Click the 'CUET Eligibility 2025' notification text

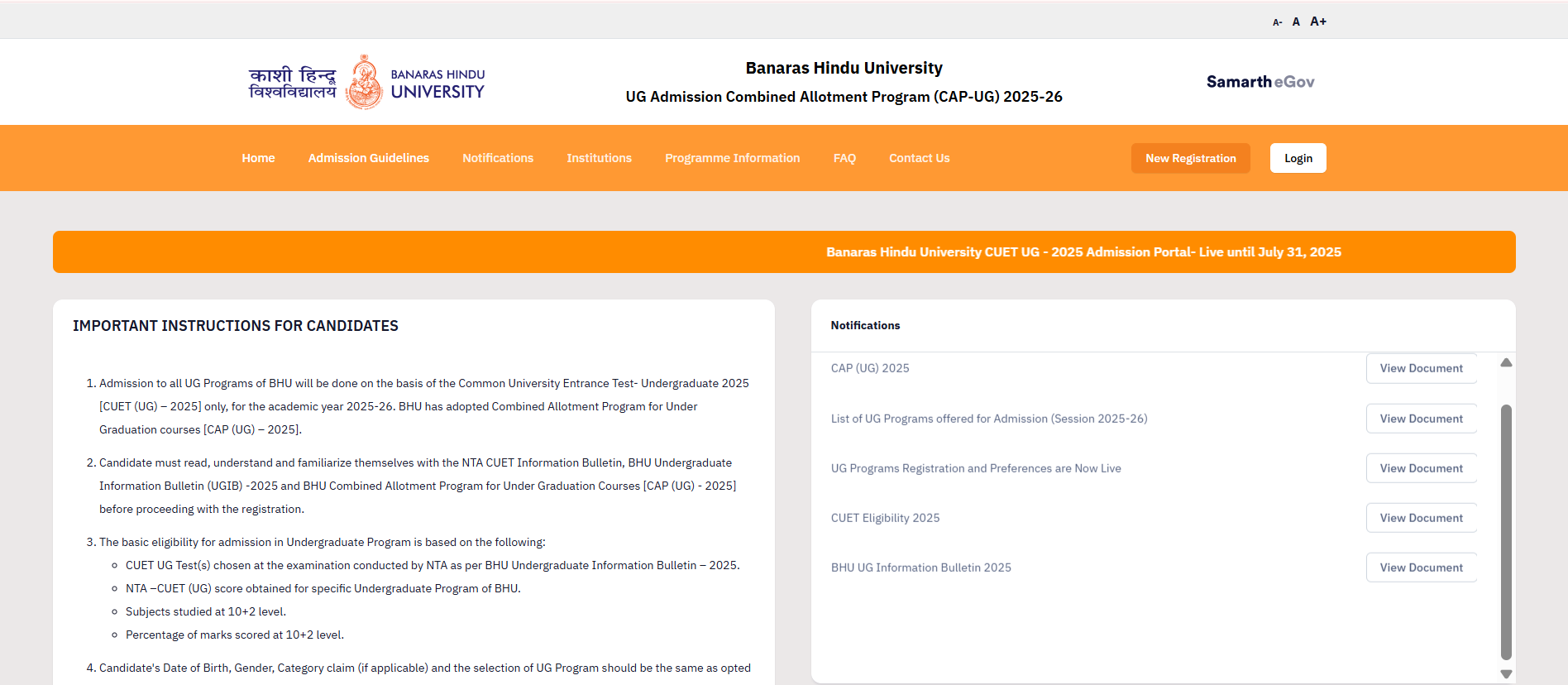point(885,518)
